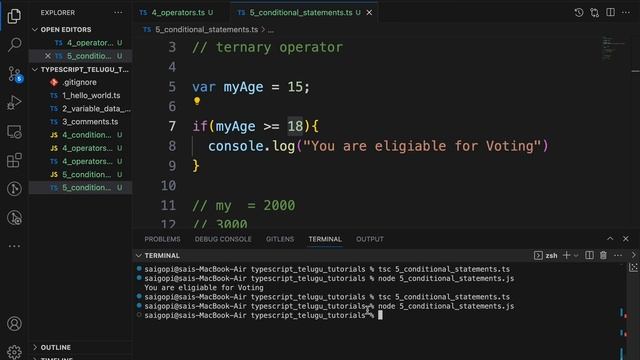Open the JS 5_condition... file
Screen dimensions: 640x360
tap(81, 174)
